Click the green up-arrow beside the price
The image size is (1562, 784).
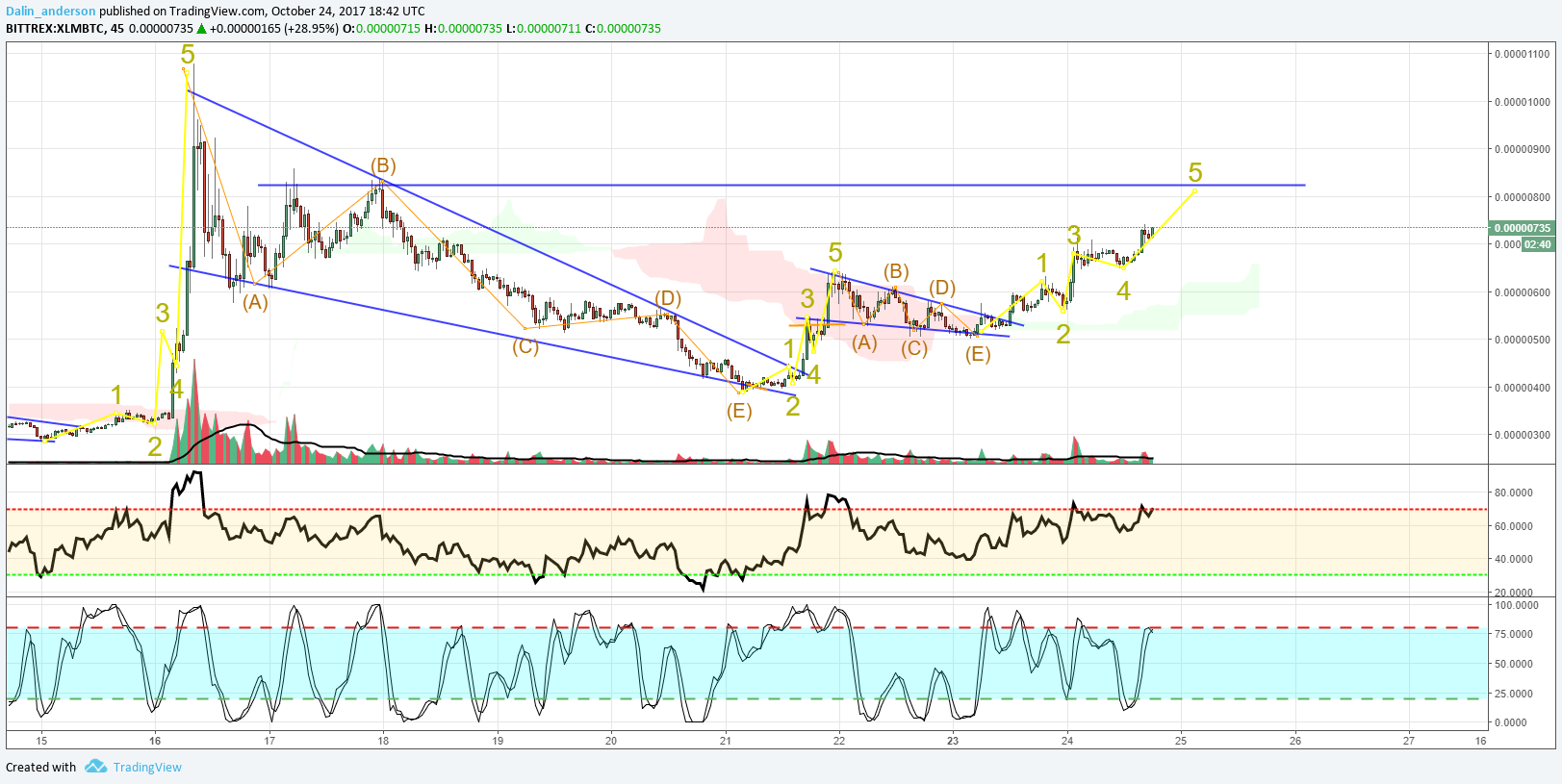click(x=202, y=28)
